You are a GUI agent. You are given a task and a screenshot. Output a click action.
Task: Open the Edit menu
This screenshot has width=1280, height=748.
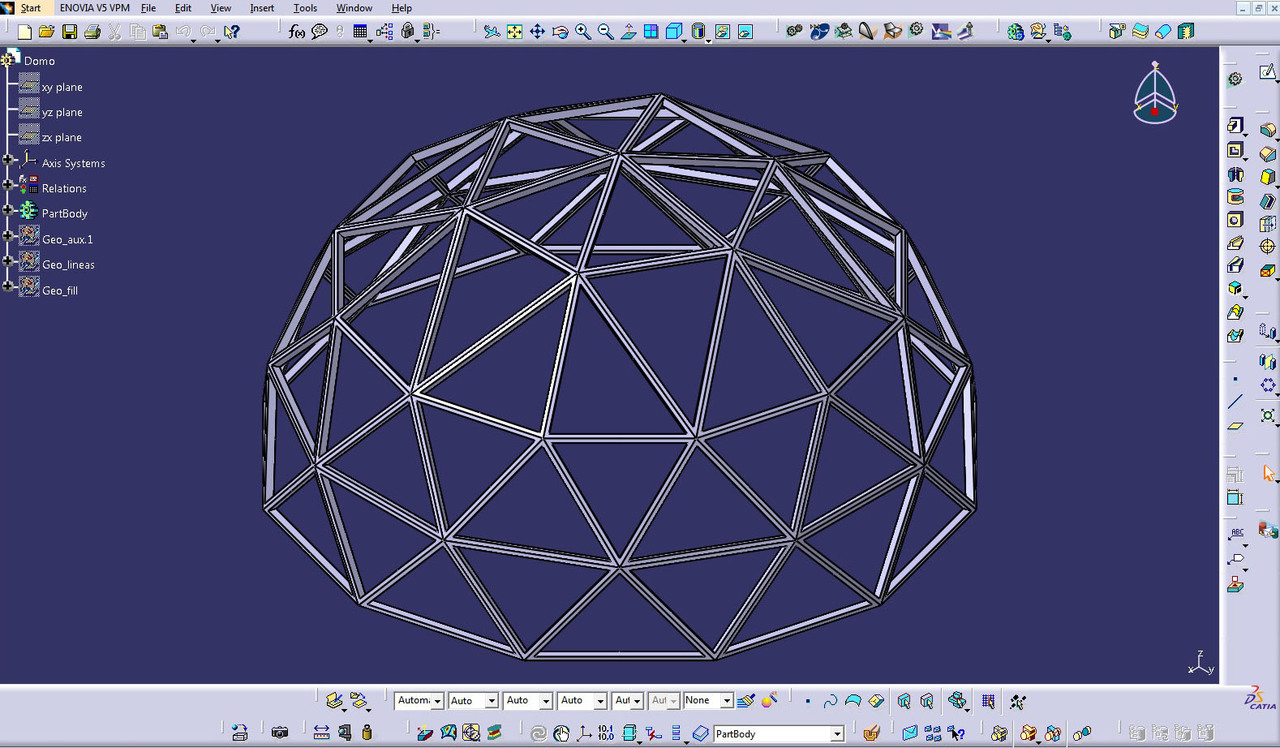coord(183,8)
